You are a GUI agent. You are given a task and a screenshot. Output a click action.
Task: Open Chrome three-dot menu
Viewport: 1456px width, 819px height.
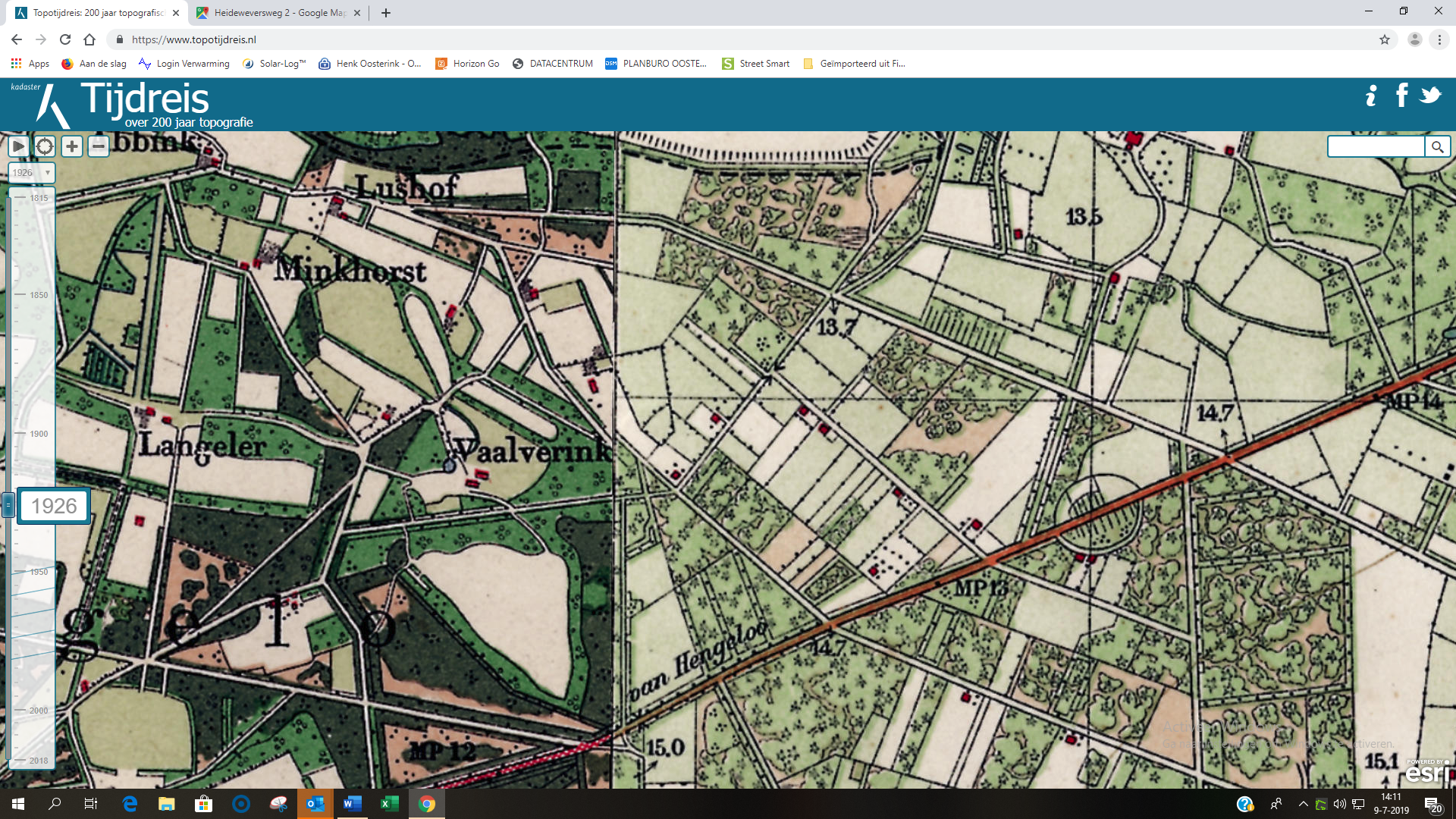click(x=1439, y=39)
